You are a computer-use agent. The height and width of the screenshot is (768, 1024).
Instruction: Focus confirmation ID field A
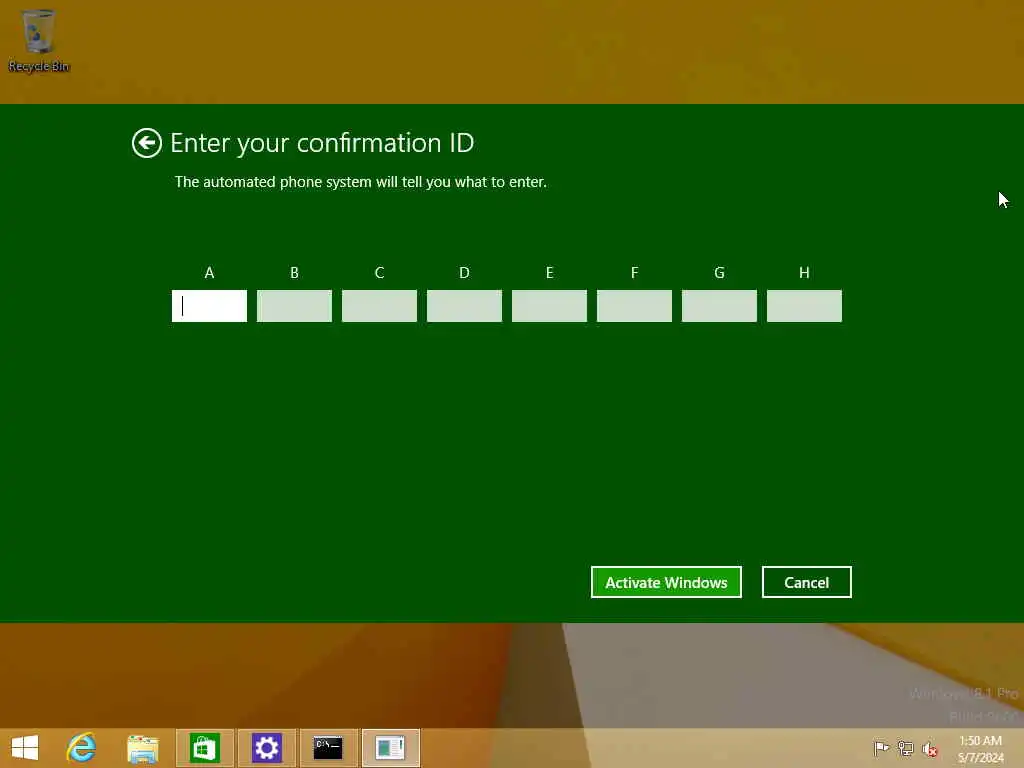pyautogui.click(x=209, y=306)
